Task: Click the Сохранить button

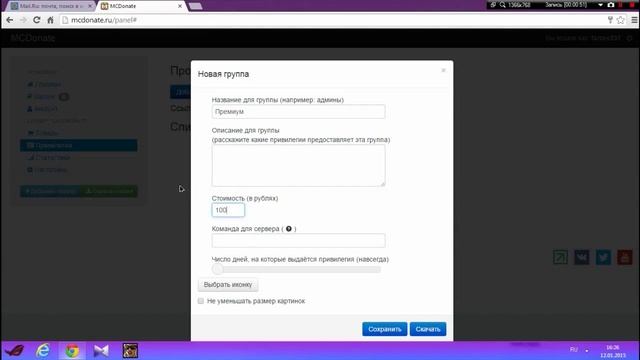Action: point(384,329)
